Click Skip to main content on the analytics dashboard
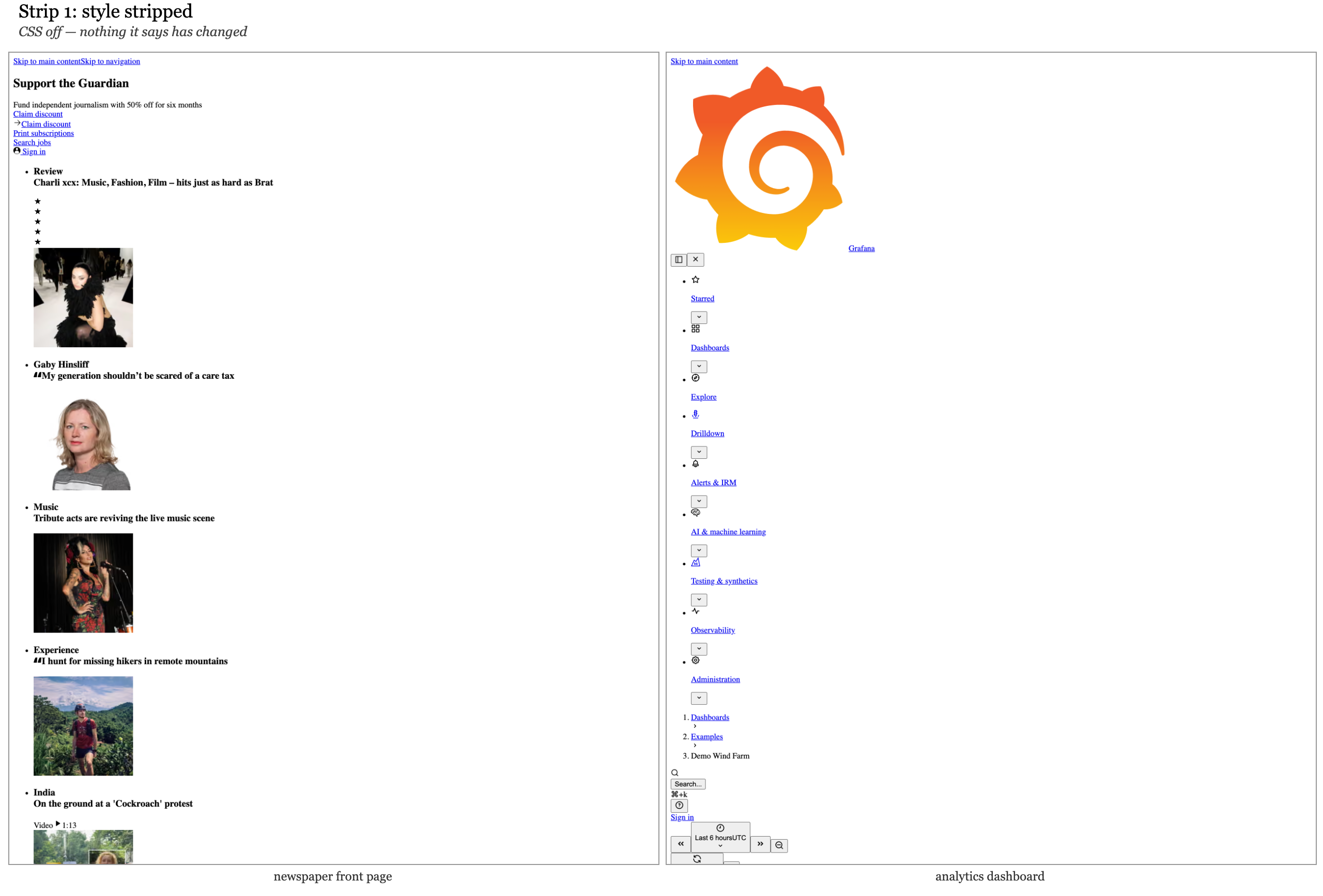Screen dimensions: 1323x896 coord(704,61)
